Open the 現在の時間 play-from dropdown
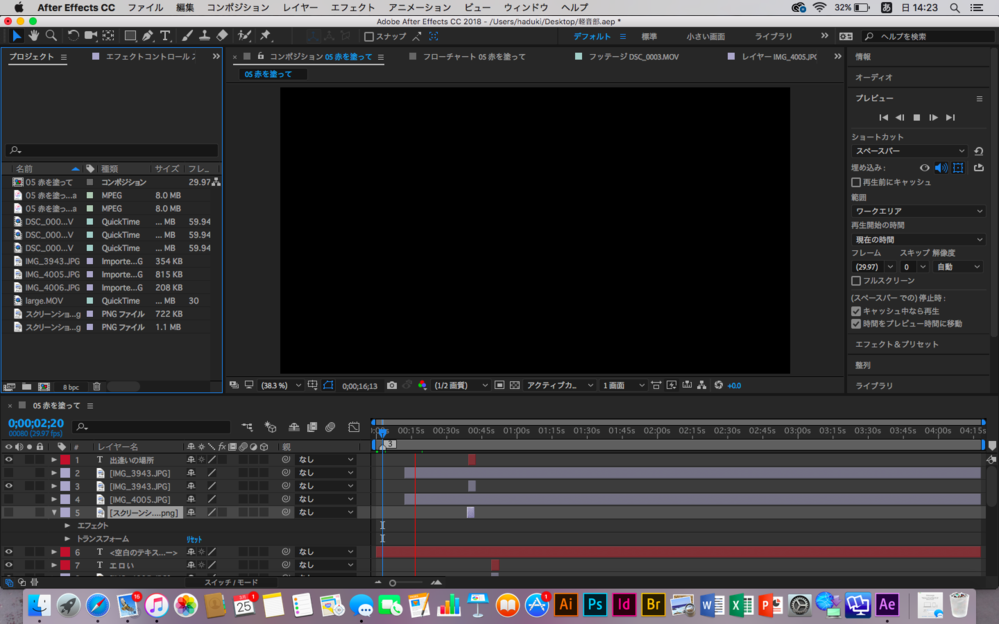This screenshot has width=999, height=624. point(917,240)
